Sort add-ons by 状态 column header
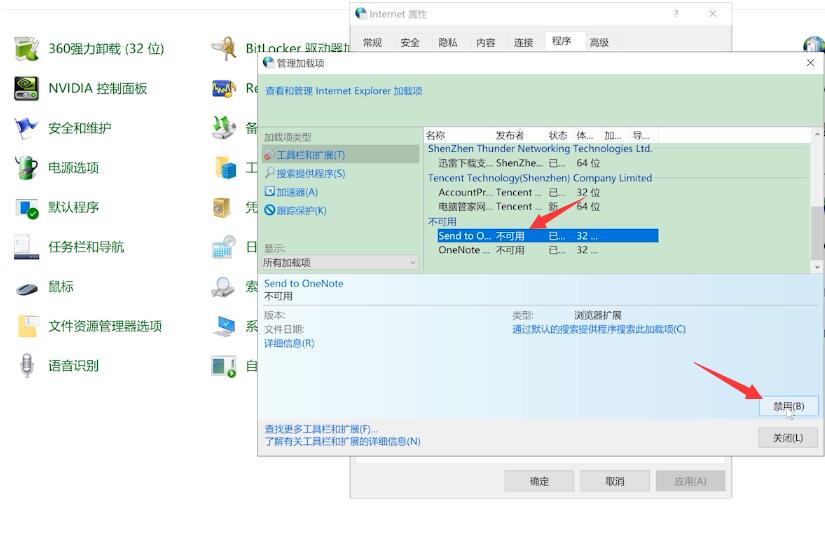Viewport: 825px width, 534px height. [559, 135]
